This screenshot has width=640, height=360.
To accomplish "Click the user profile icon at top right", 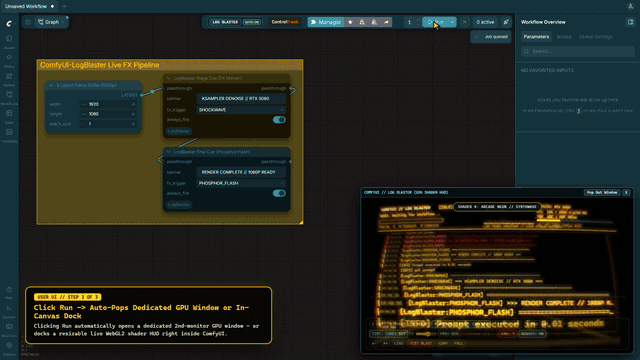I will click(630, 6).
